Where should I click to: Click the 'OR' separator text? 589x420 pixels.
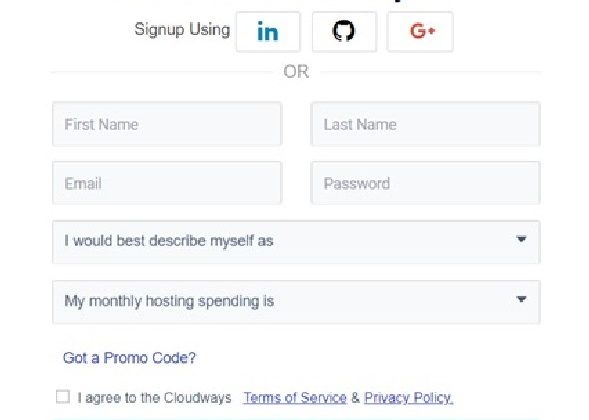pos(296,72)
